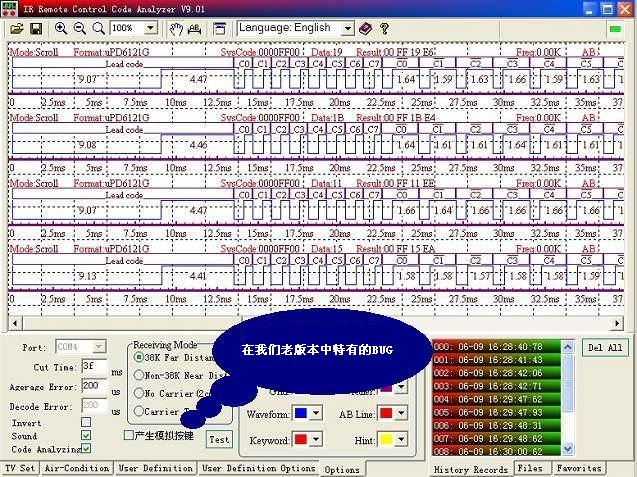This screenshot has width=637, height=477.
Task: Toggle the Sound checkbox
Action: click(x=85, y=436)
